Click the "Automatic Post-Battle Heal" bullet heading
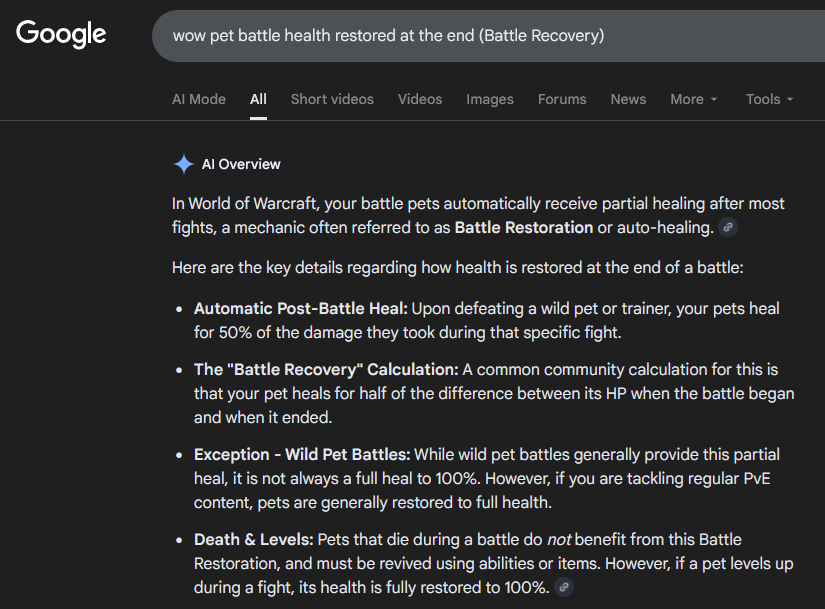 tap(300, 308)
